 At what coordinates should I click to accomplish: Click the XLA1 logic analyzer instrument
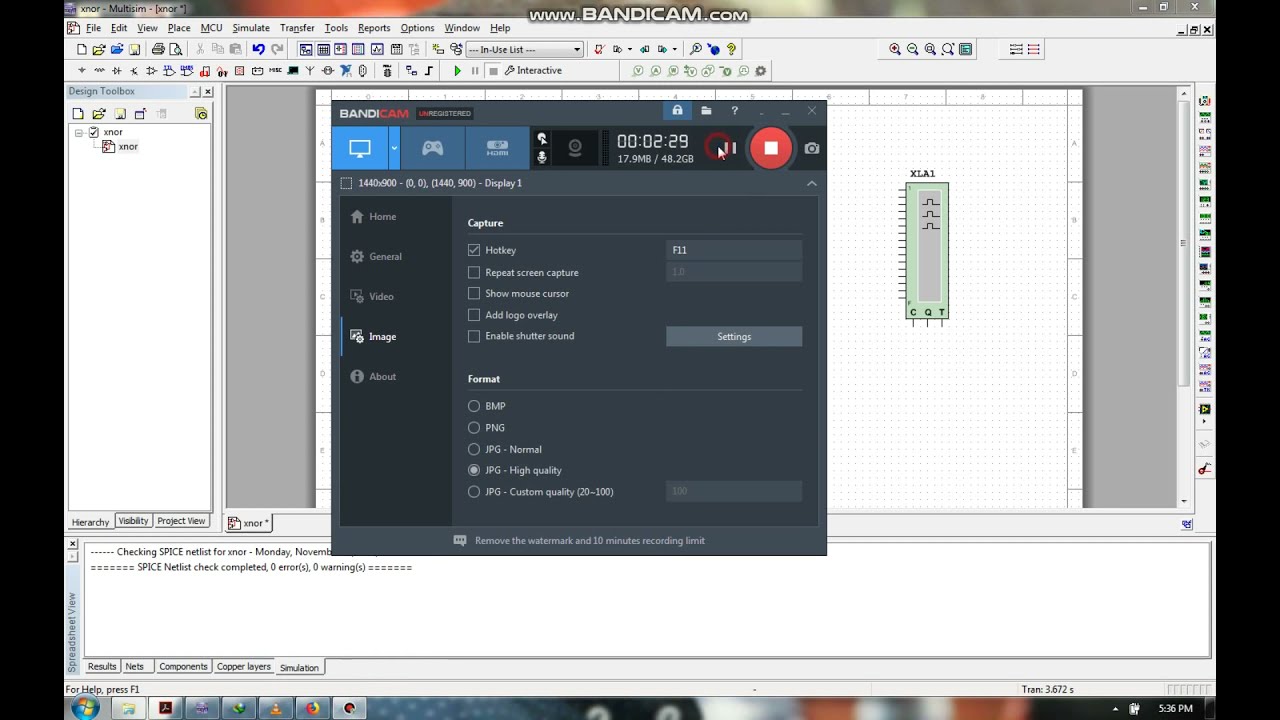[927, 251]
